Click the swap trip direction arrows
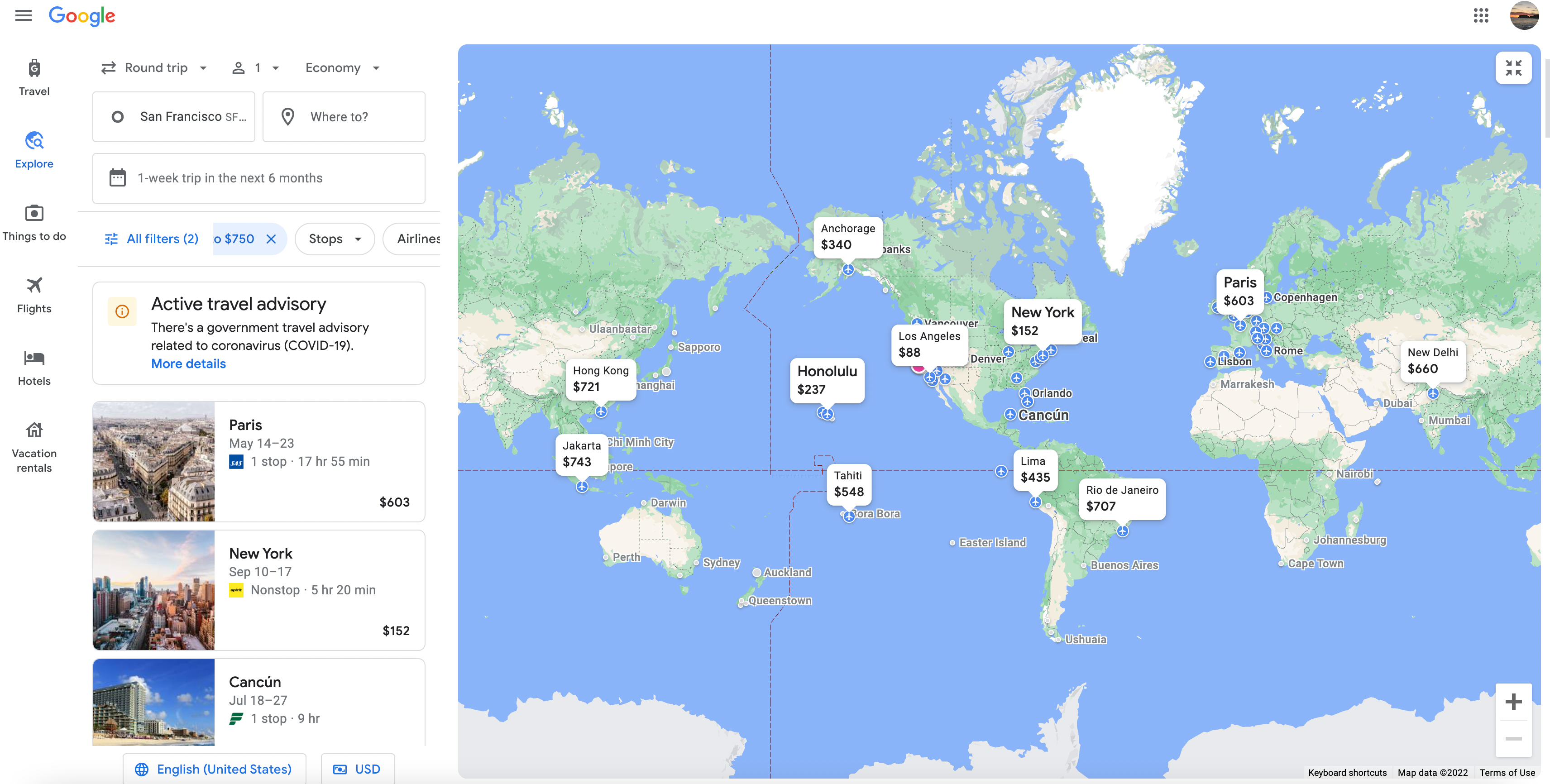 [x=108, y=67]
